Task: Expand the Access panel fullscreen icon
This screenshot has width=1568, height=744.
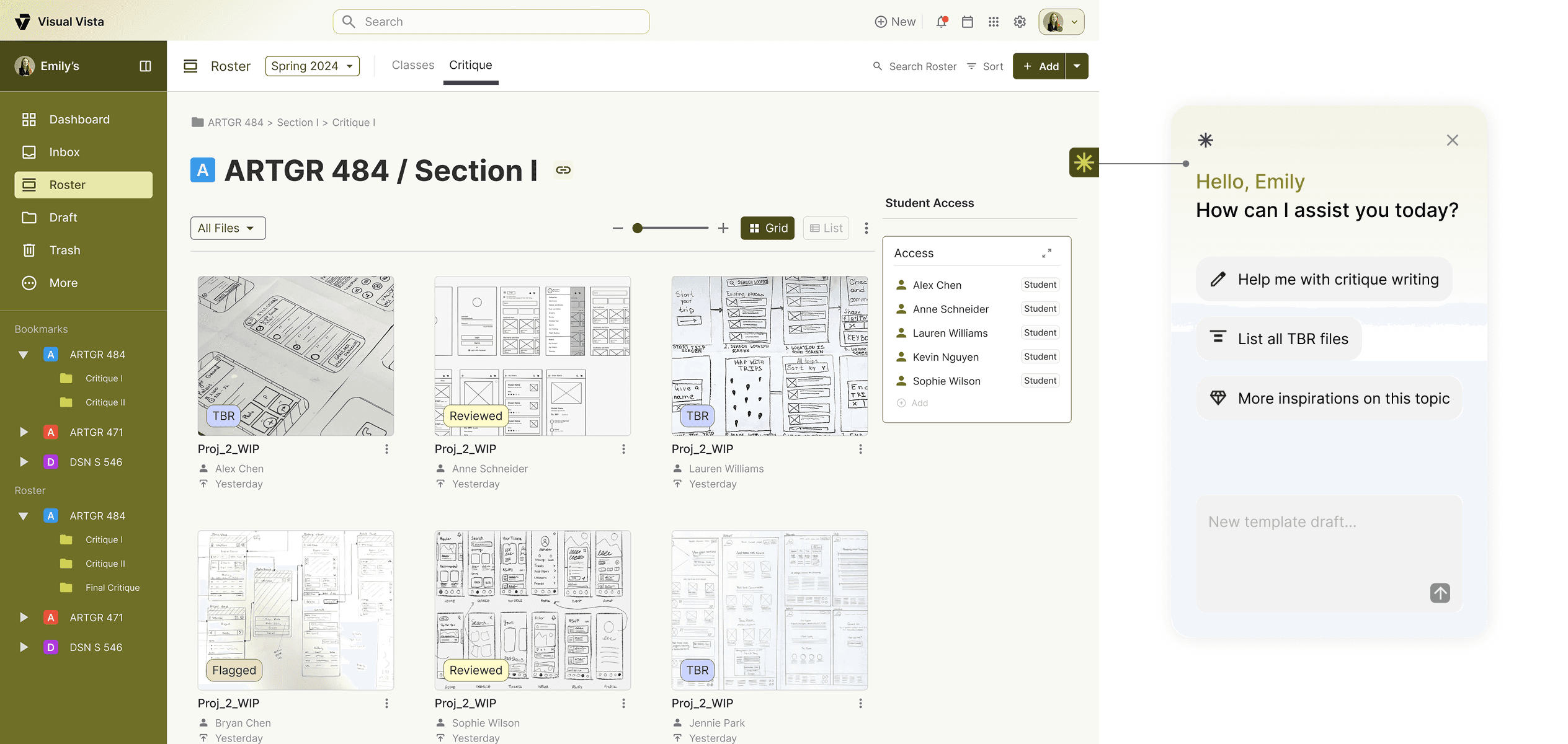Action: pyautogui.click(x=1046, y=253)
